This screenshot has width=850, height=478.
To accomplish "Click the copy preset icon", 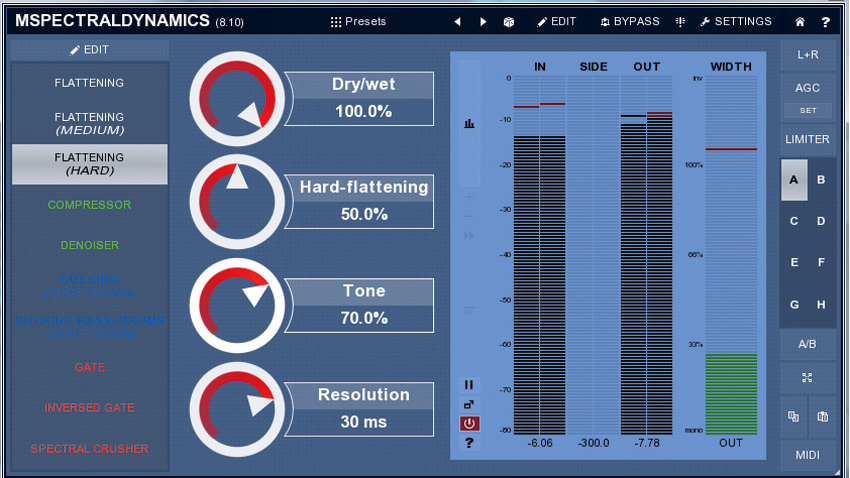I will coord(794,416).
